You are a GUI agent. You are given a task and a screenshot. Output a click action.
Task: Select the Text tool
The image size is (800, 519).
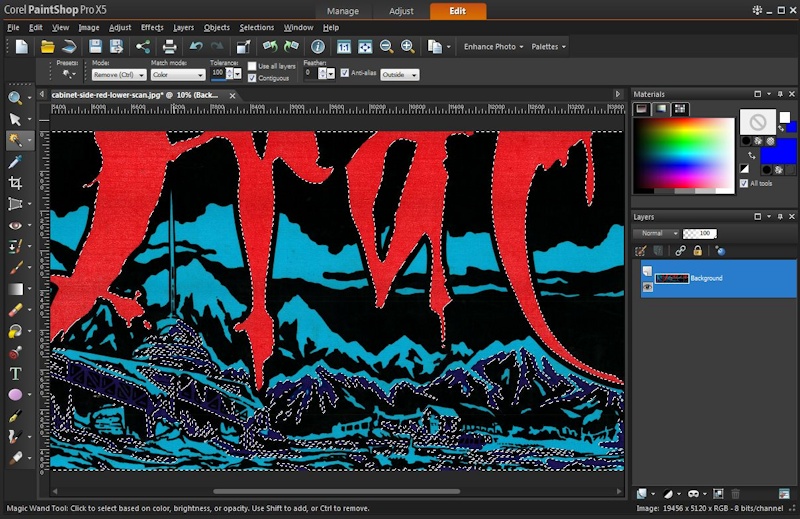click(x=15, y=373)
